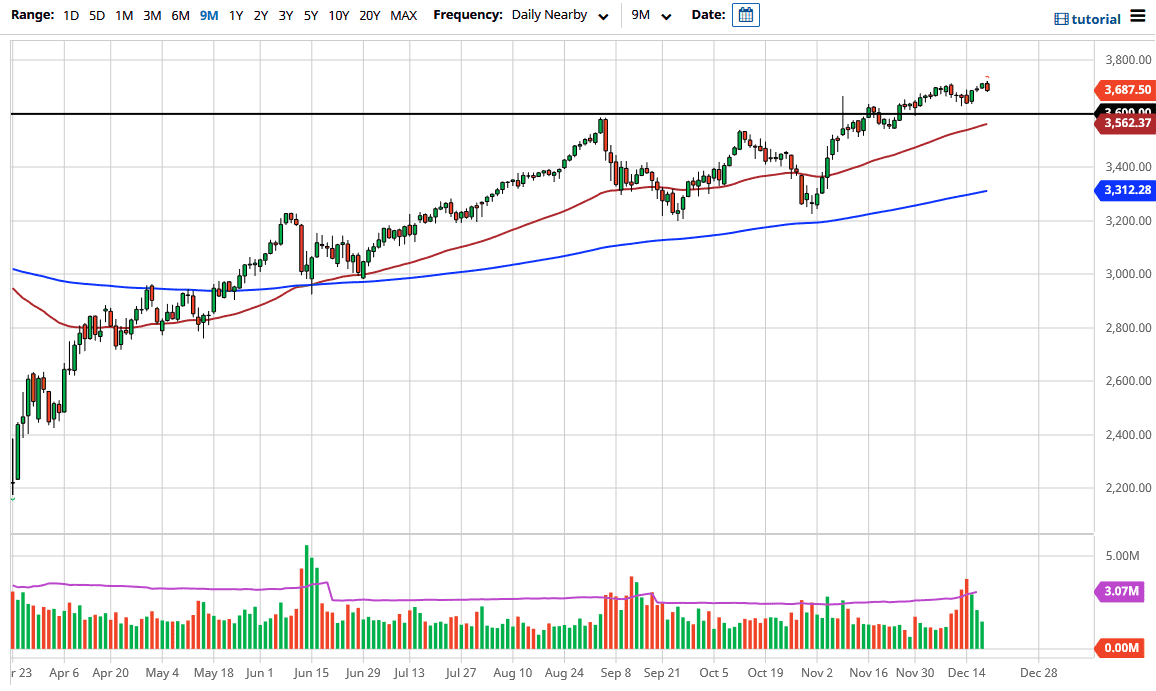The width and height of the screenshot is (1156, 691).
Task: Select the 1M range option
Action: (123, 15)
